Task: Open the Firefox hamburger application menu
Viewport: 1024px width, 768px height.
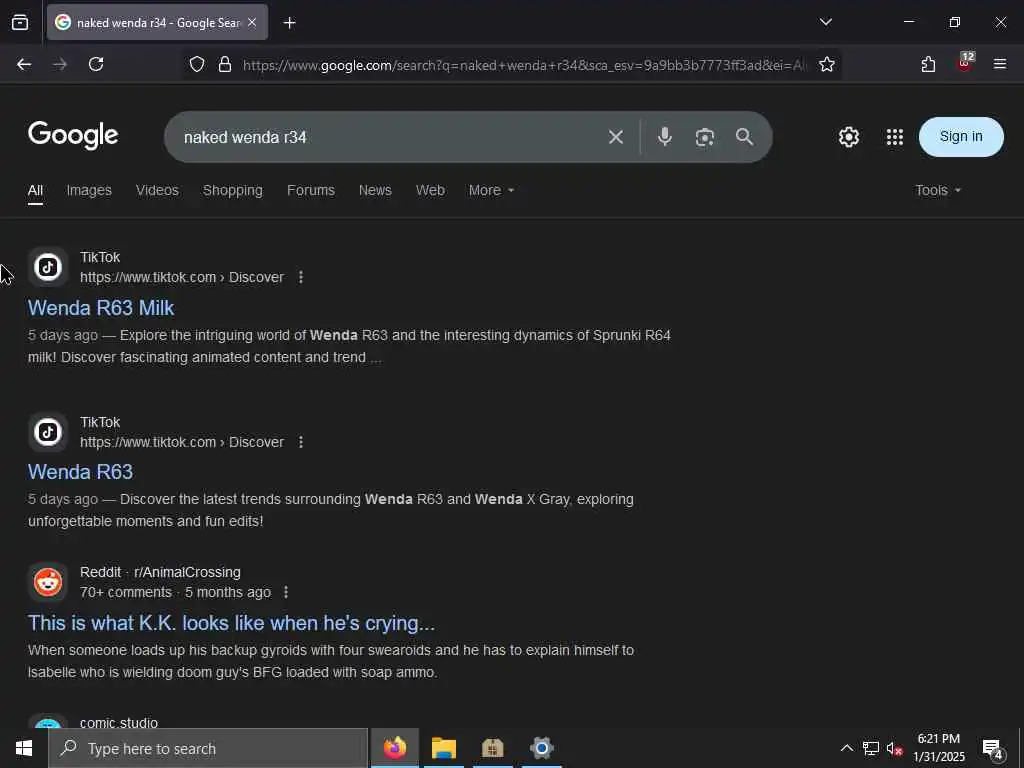Action: (1000, 64)
